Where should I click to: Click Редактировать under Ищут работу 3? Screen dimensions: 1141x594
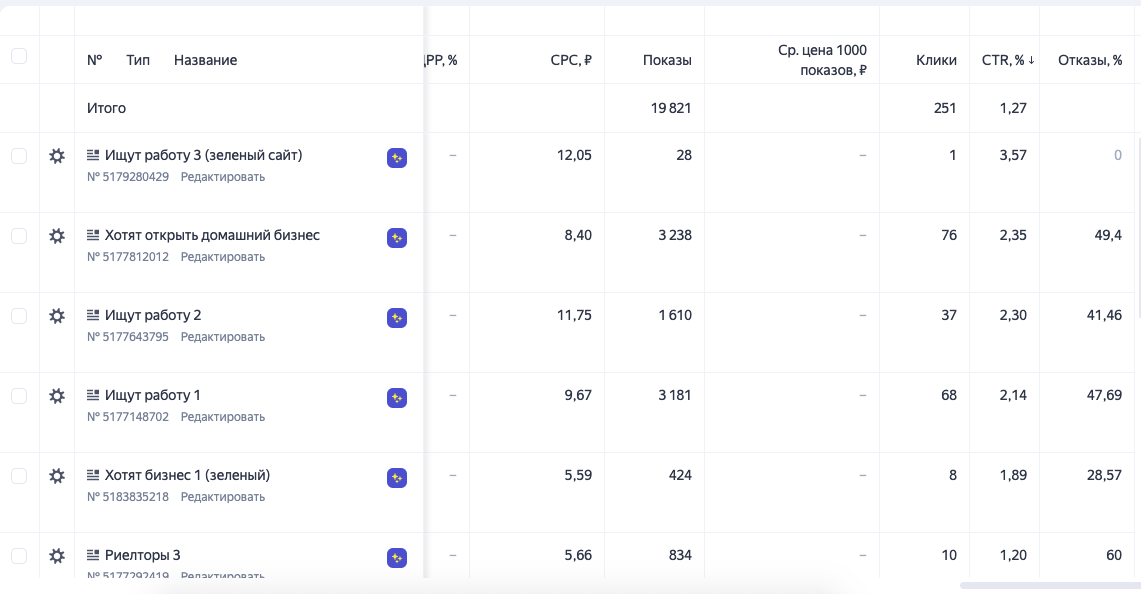[222, 177]
